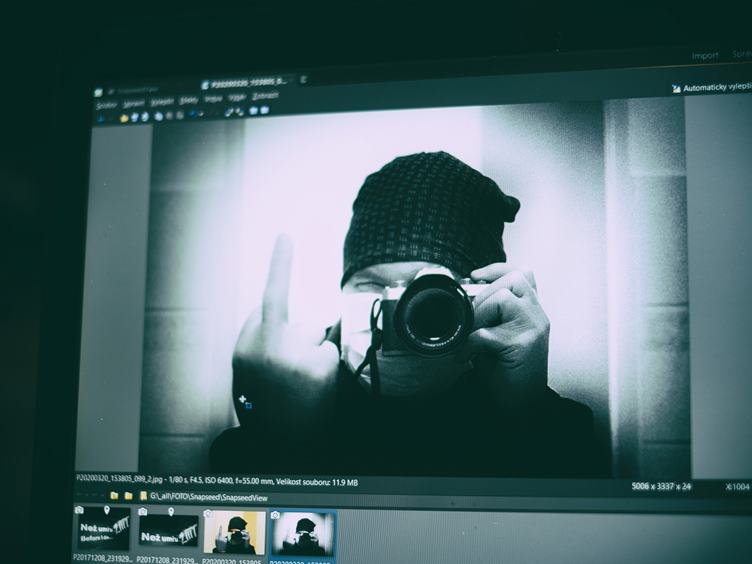Click the folder icon directly before G:\_all path
The width and height of the screenshot is (752, 564).
tap(143, 496)
